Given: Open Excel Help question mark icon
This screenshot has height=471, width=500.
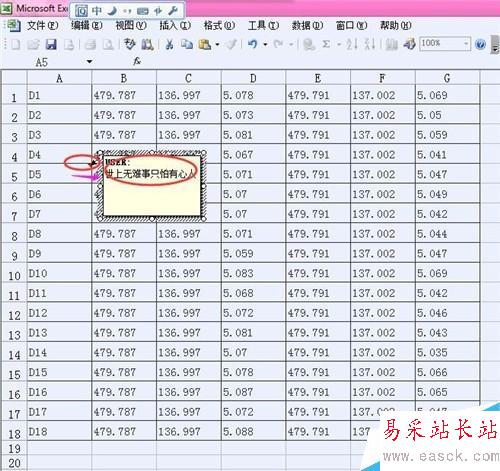Looking at the screenshot, I should point(480,44).
